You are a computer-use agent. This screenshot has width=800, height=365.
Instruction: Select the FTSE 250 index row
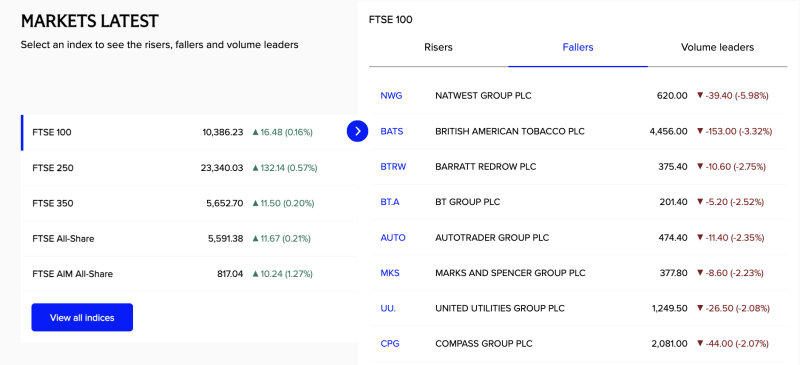tap(189, 167)
